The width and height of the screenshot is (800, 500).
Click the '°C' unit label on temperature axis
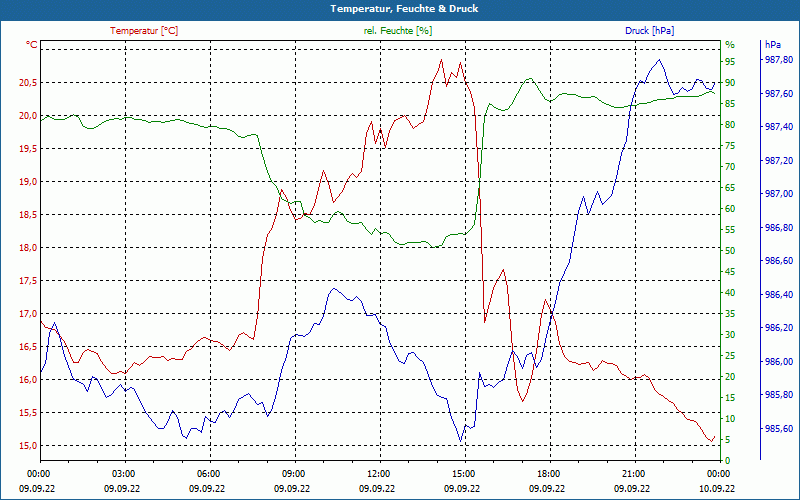click(32, 45)
